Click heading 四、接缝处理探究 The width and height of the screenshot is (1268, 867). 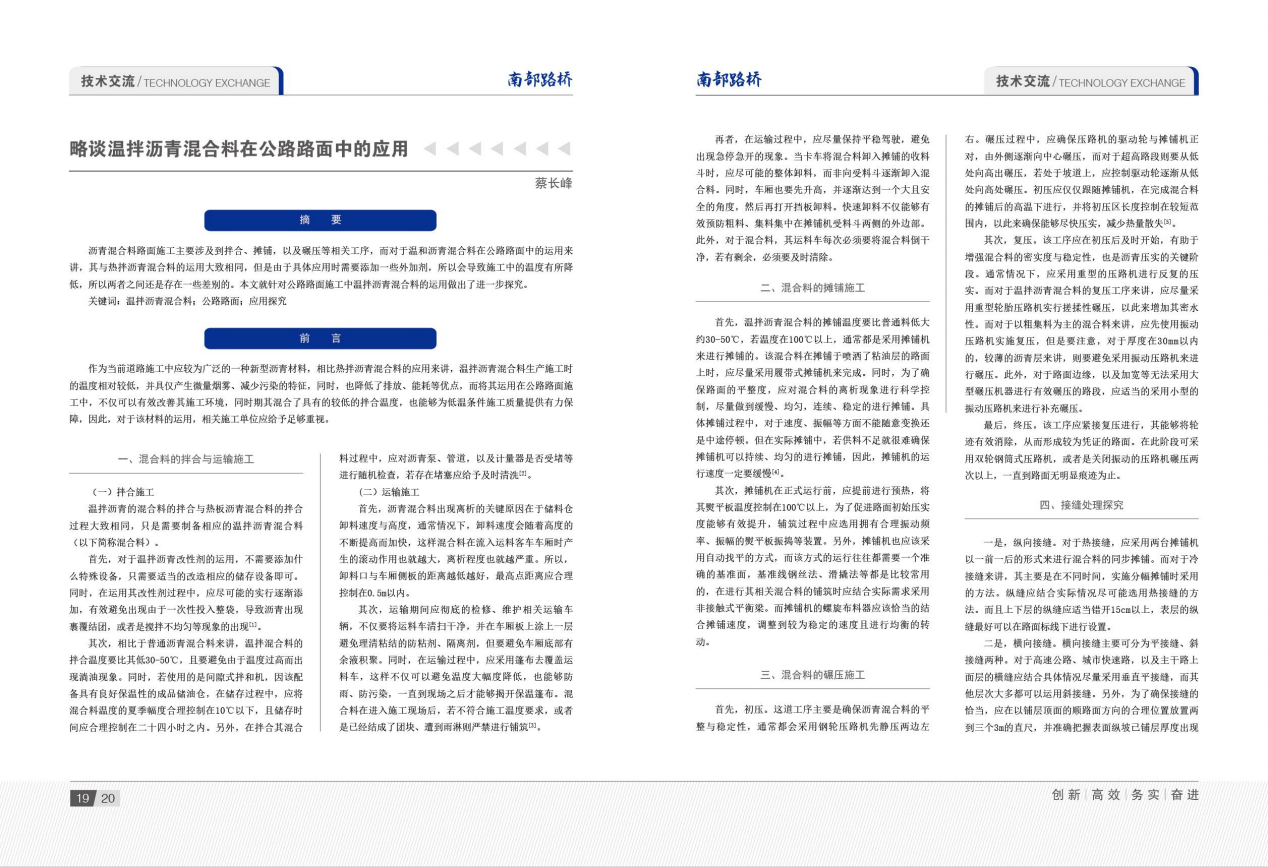(x=1081, y=505)
